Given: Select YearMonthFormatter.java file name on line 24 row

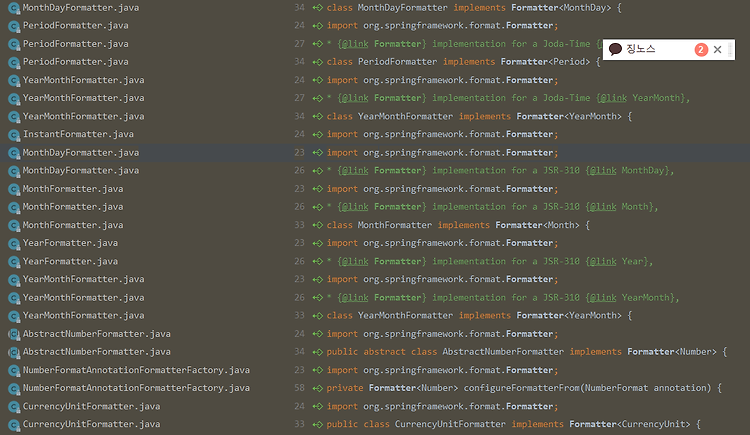Looking at the screenshot, I should (83, 80).
